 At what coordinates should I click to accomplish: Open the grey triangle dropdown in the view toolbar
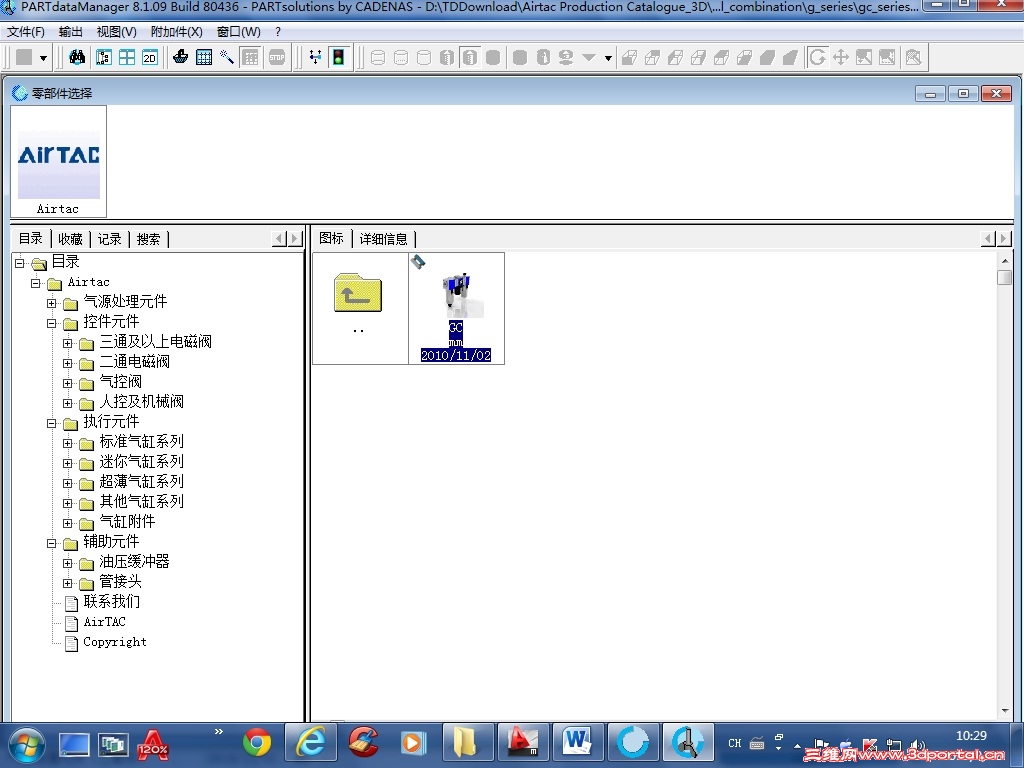pyautogui.click(x=588, y=57)
